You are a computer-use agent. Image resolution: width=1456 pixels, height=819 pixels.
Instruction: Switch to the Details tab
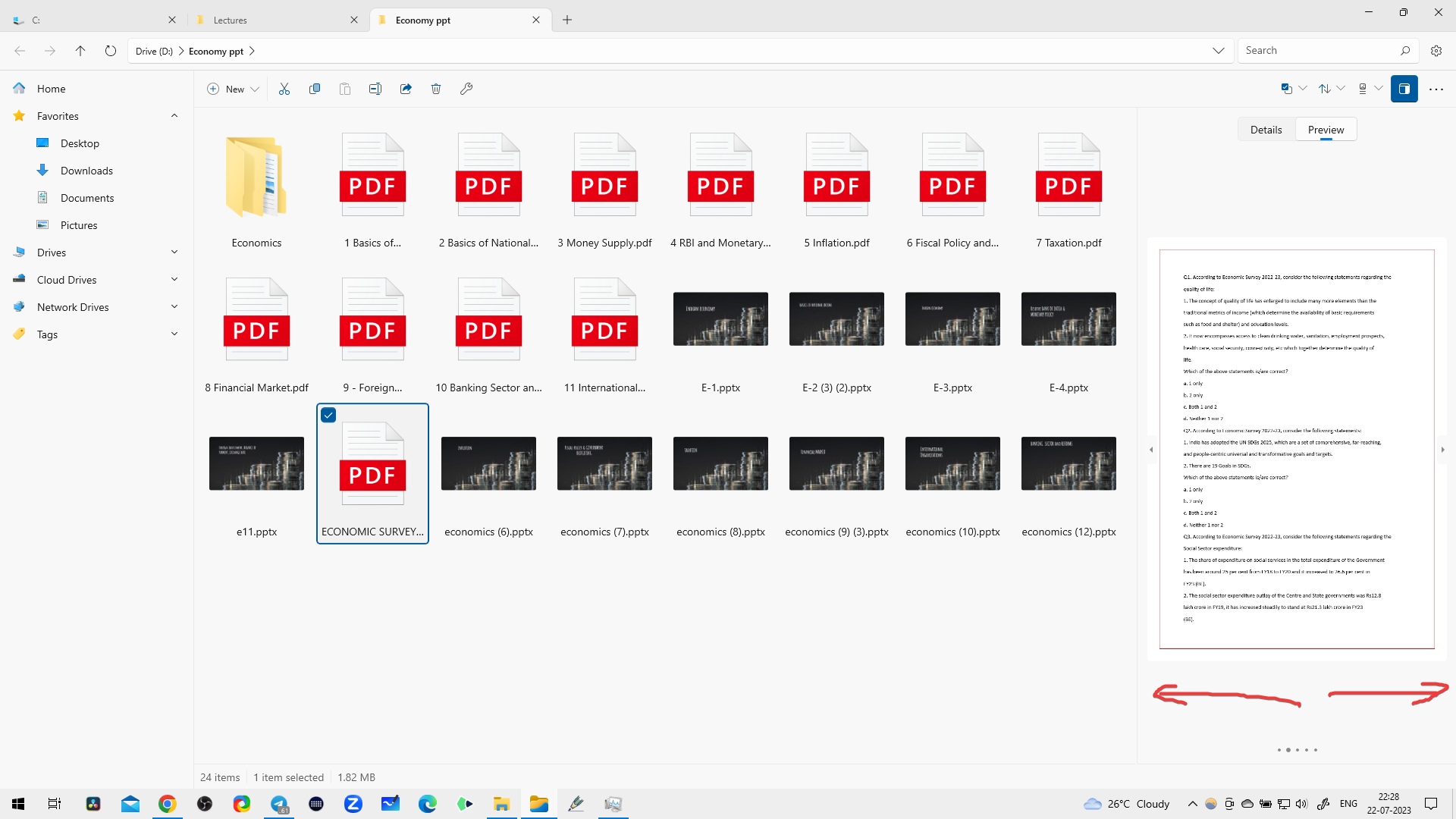coord(1265,129)
